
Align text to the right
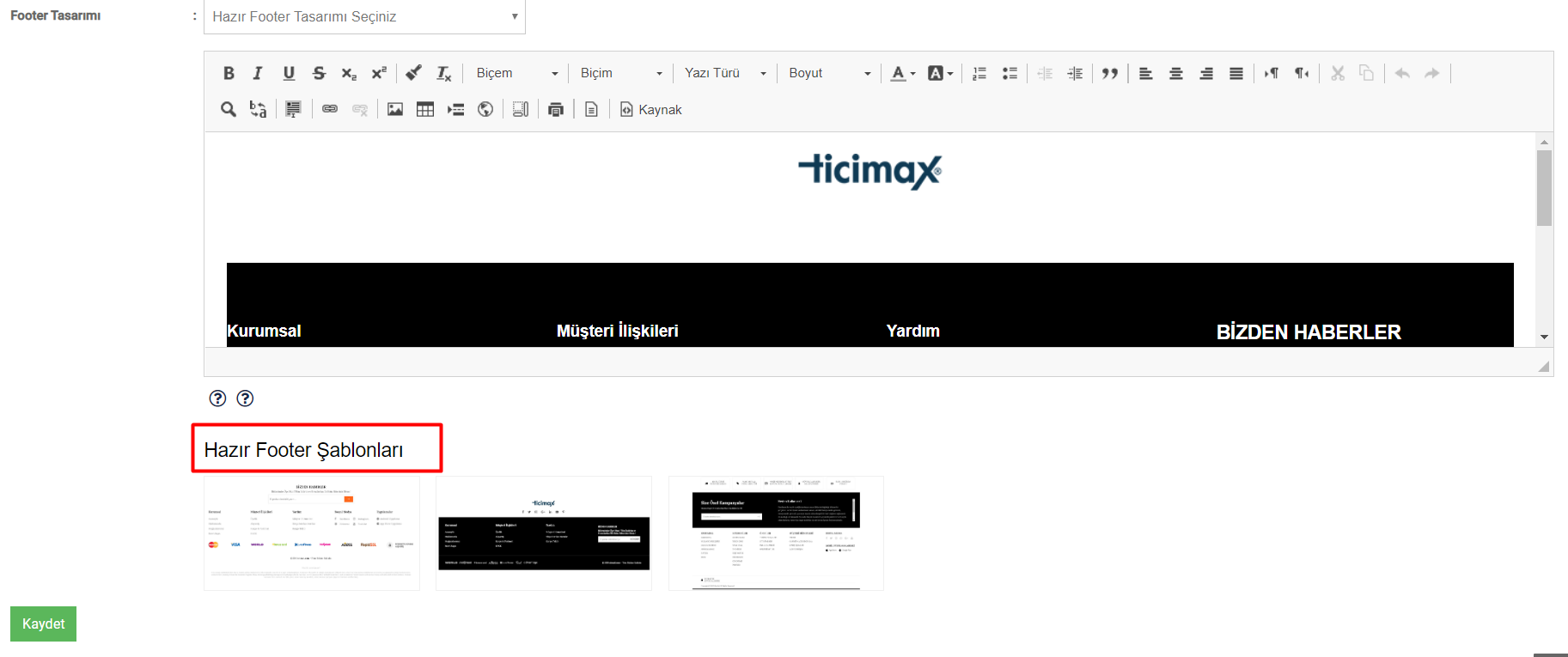click(x=1206, y=73)
